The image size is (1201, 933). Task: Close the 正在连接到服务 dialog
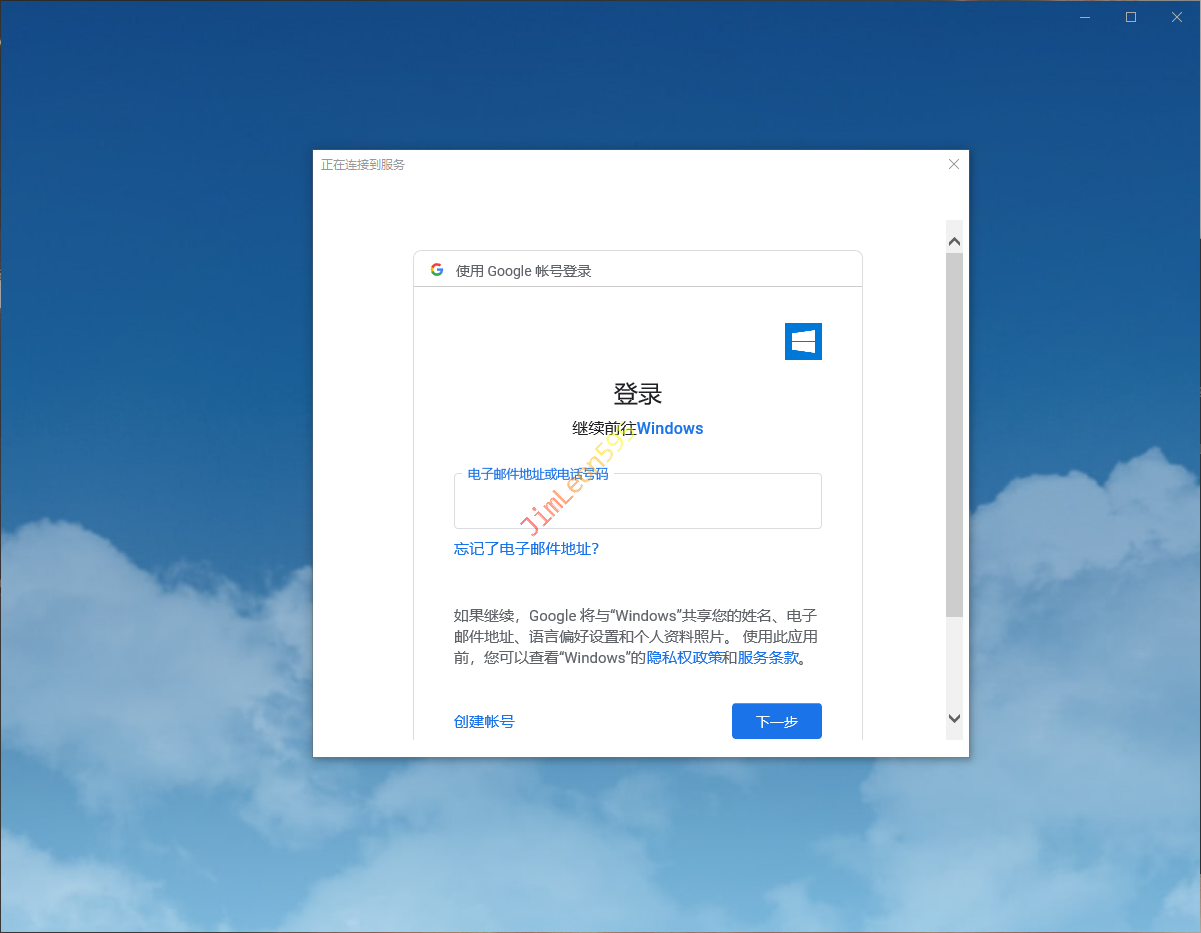(953, 164)
